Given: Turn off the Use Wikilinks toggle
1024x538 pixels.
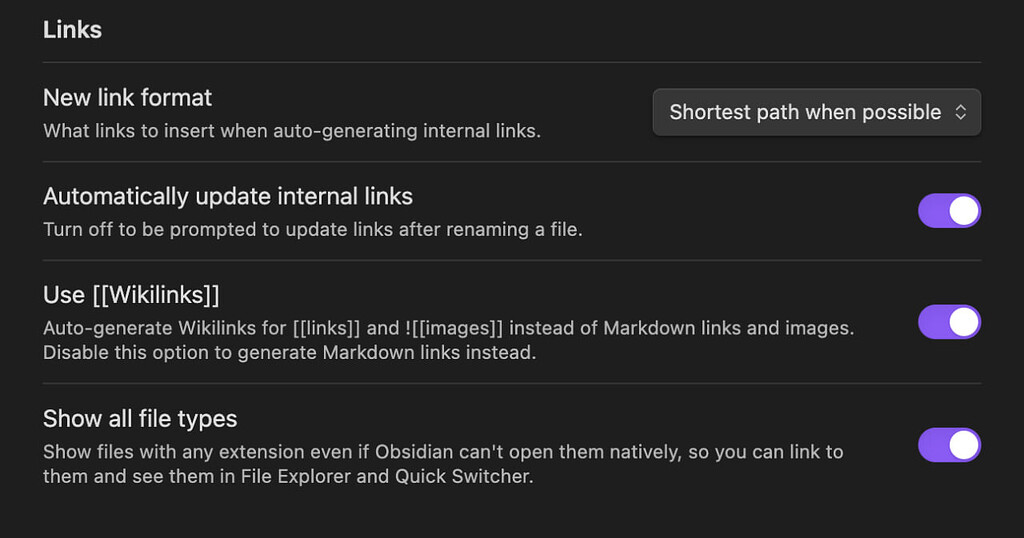Looking at the screenshot, I should (x=948, y=322).
